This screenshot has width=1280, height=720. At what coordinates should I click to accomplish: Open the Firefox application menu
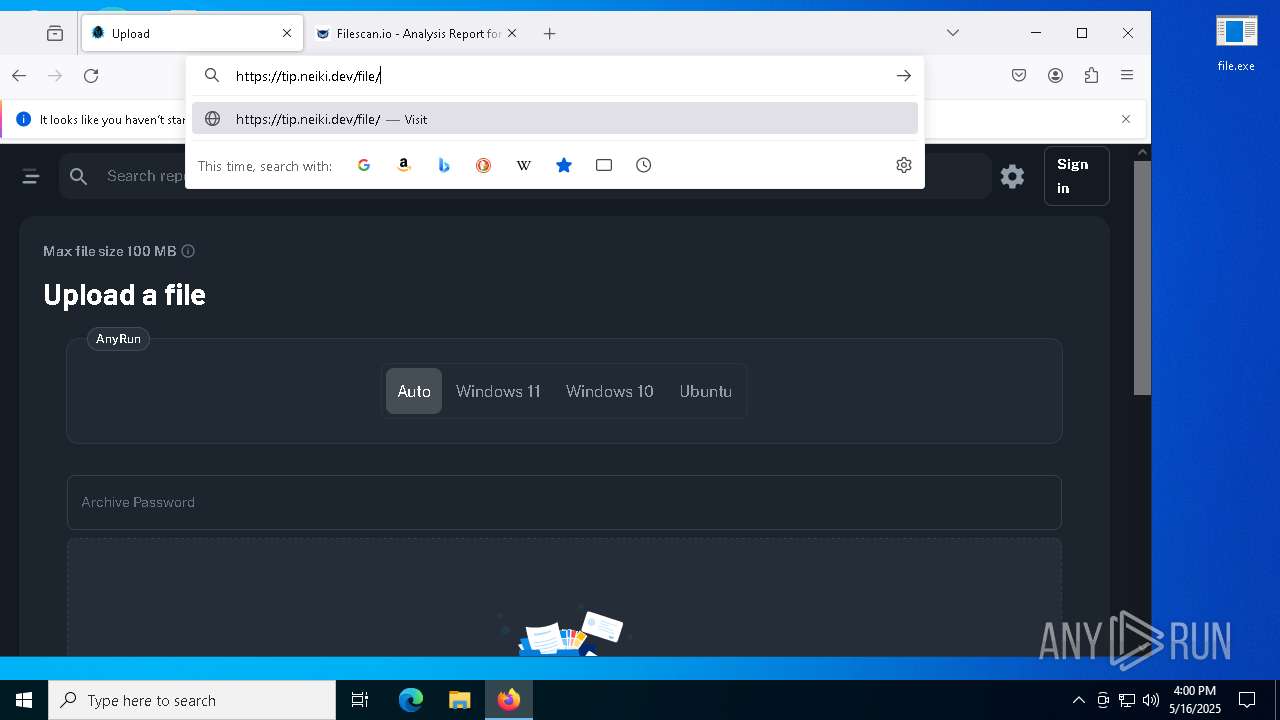pyautogui.click(x=1127, y=75)
